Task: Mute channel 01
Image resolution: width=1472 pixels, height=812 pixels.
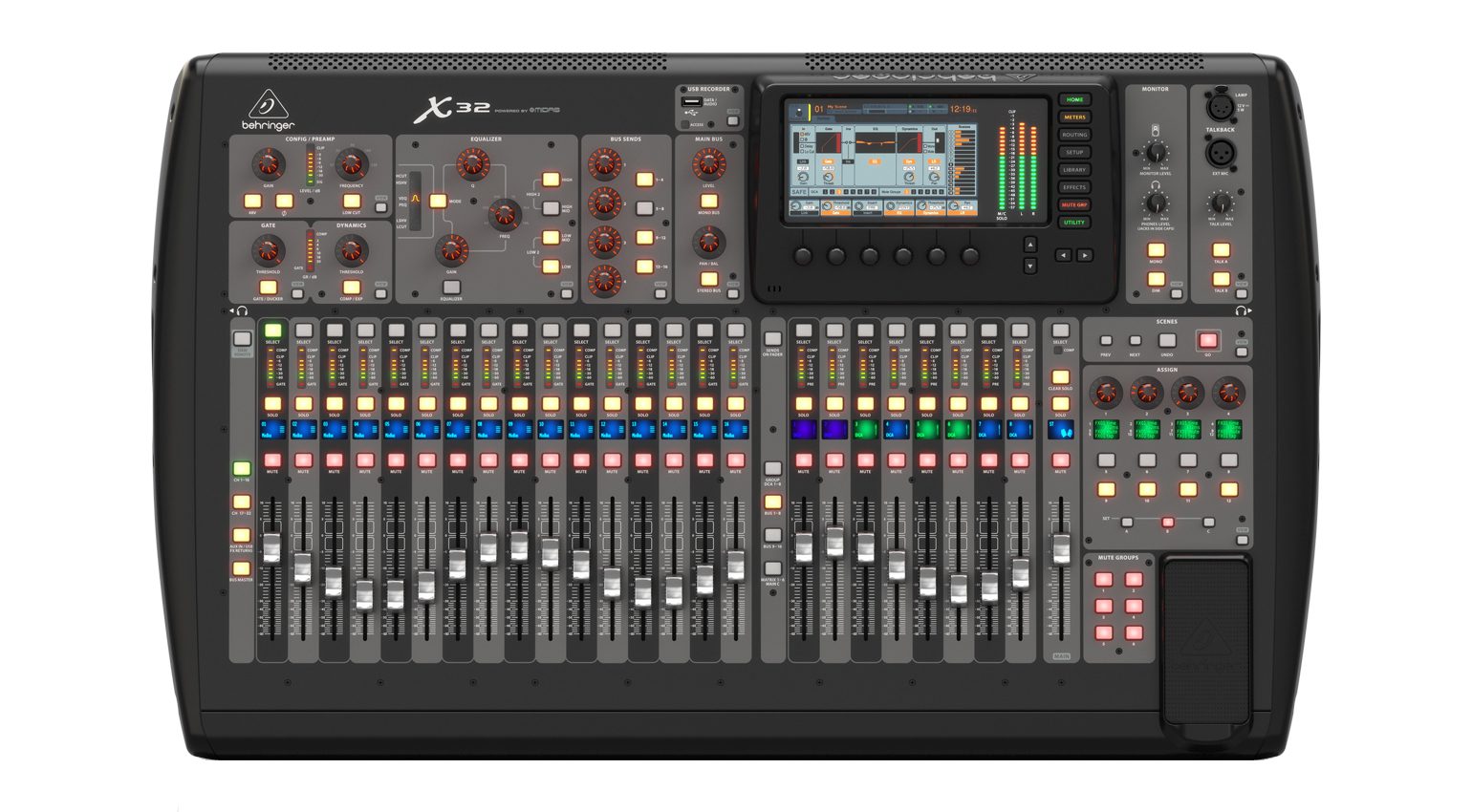Action: pos(272,460)
